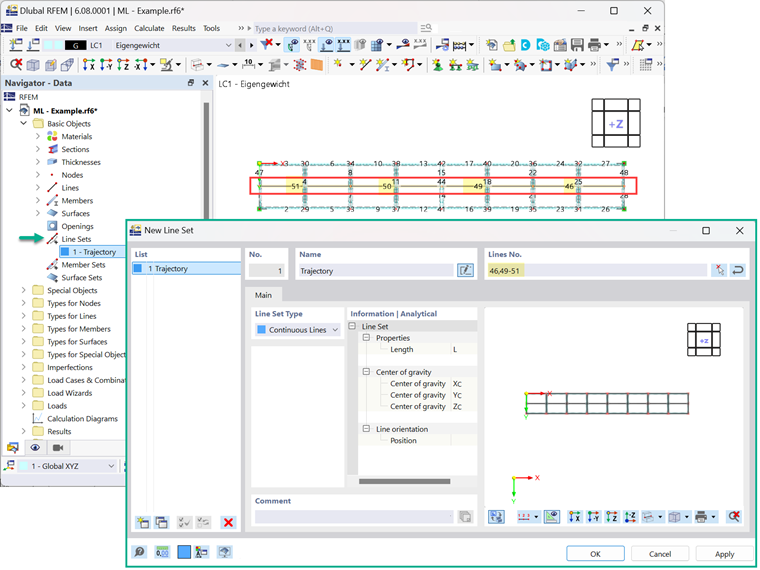Click the black G load case color swatch
Image resolution: width=760 pixels, height=570 pixels.
click(x=75, y=45)
